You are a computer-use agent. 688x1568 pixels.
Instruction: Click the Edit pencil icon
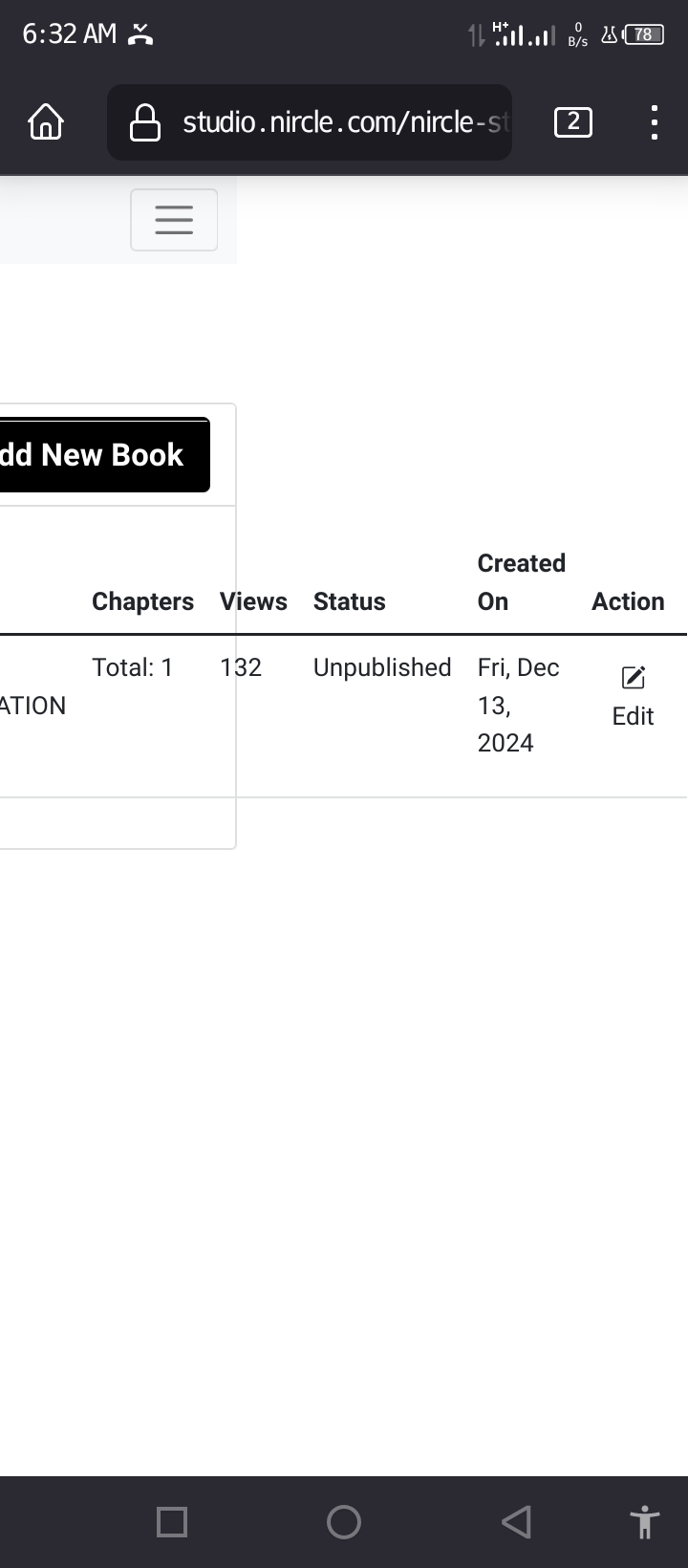coord(633,678)
